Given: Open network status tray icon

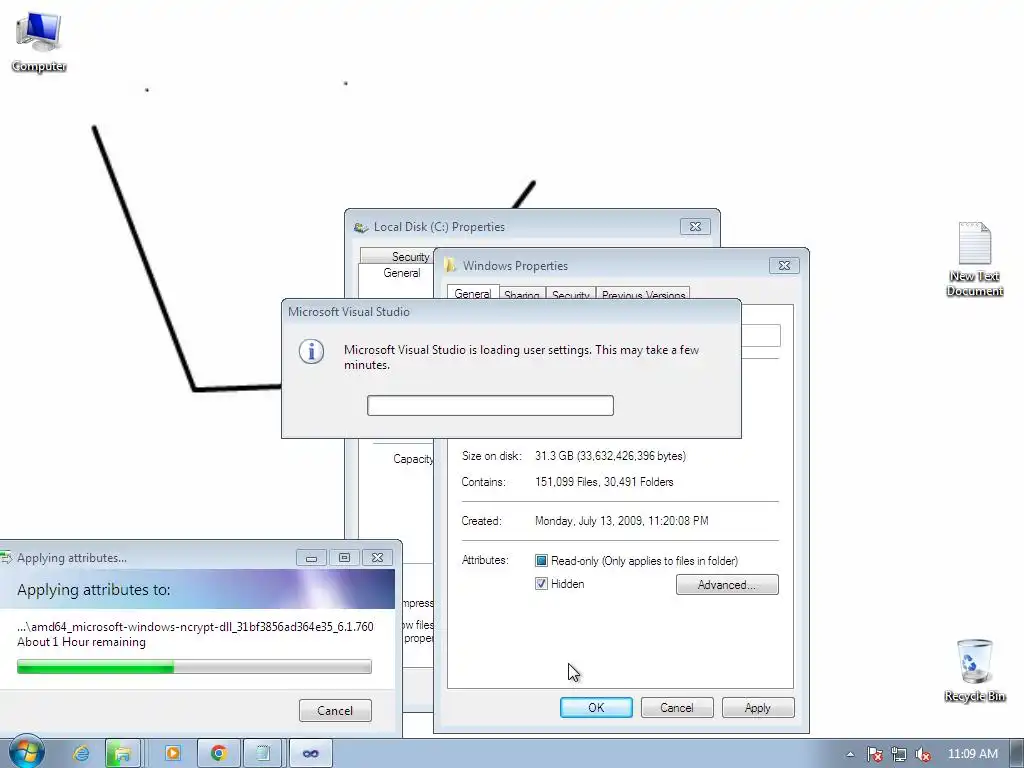Looking at the screenshot, I should [x=899, y=754].
